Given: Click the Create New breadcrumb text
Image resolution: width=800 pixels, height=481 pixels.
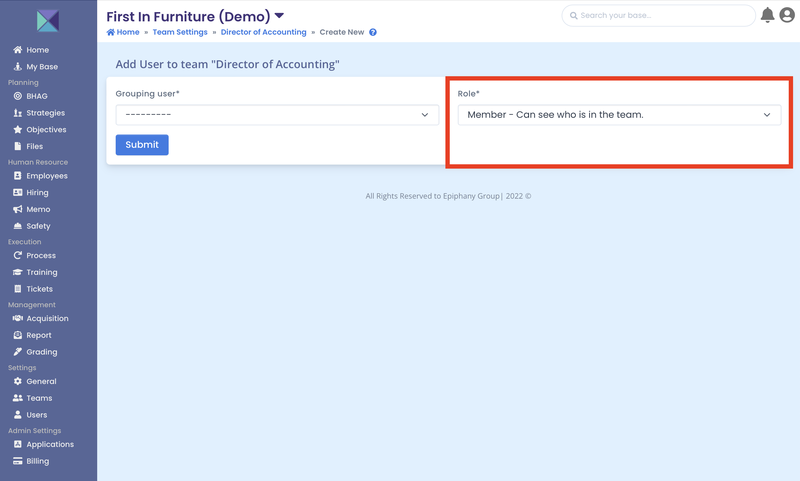Looking at the screenshot, I should coord(342,32).
